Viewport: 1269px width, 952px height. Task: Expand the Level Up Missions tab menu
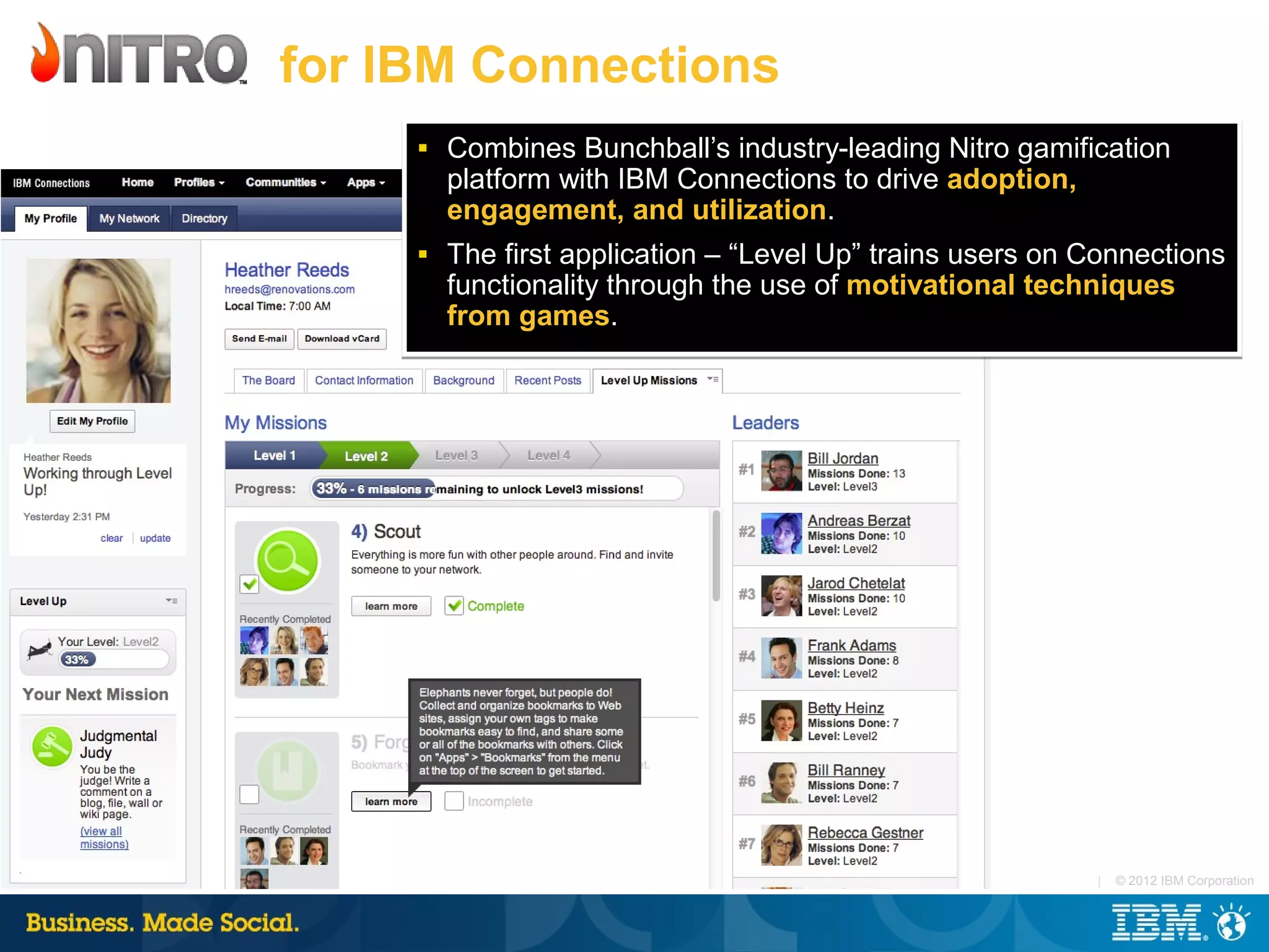click(x=713, y=380)
